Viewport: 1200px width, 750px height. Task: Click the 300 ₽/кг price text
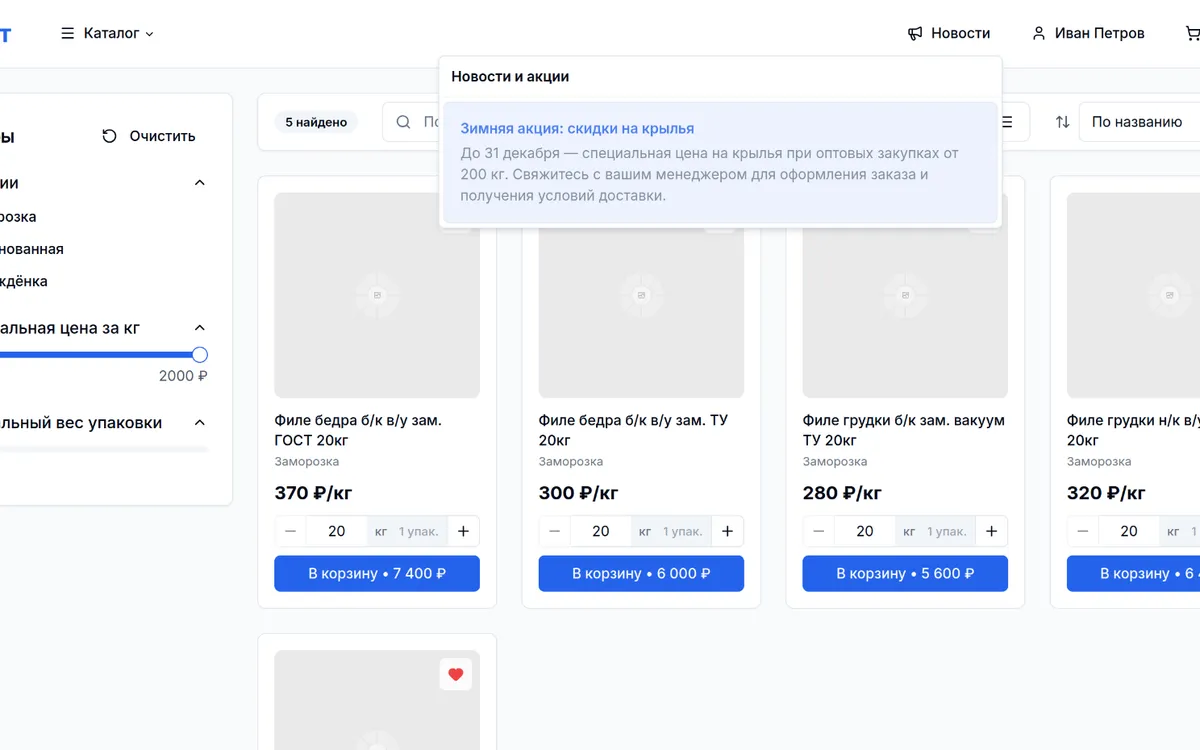tap(579, 493)
